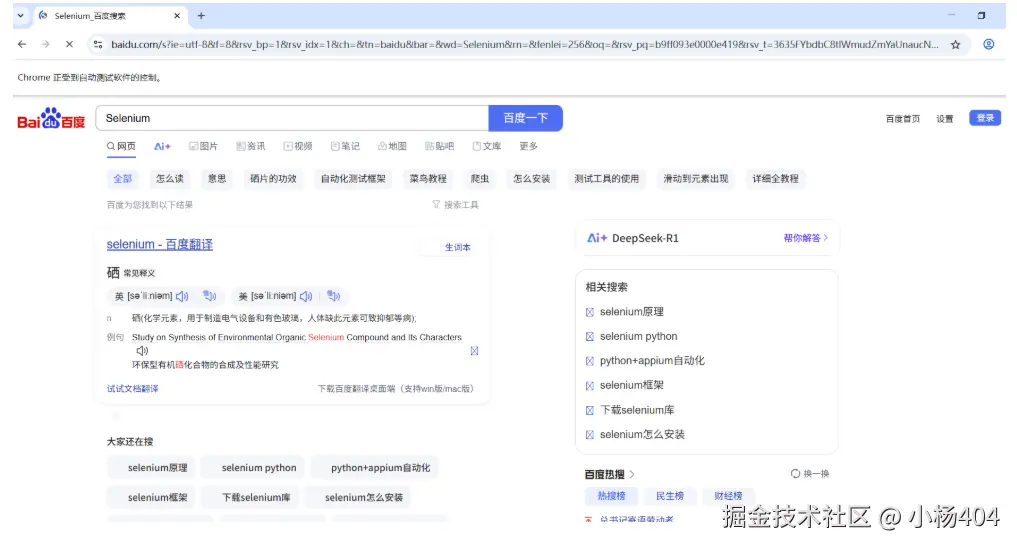Click the Selenium search input field
This screenshot has height=548, width=1017.
pyautogui.click(x=292, y=118)
